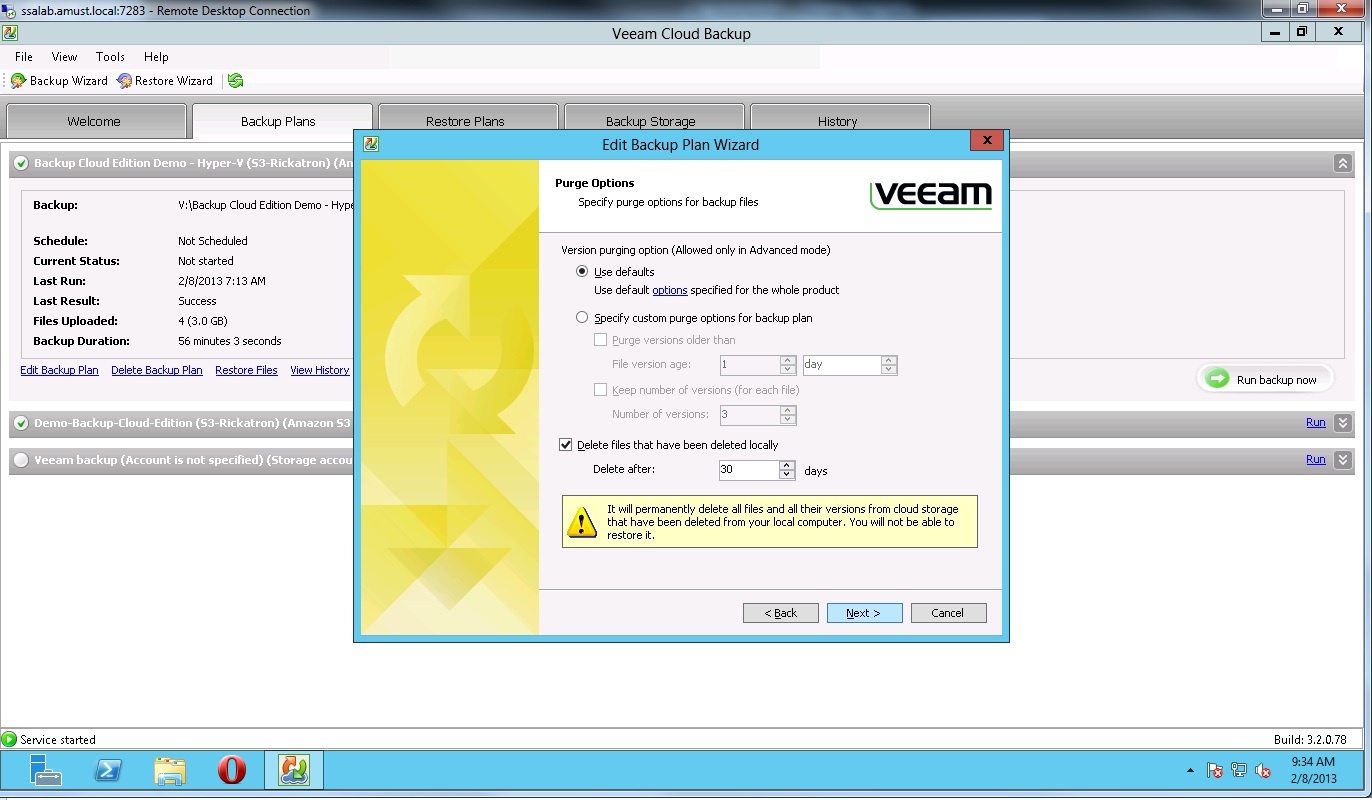
Task: Open Opera browser from the taskbar
Action: click(232, 770)
